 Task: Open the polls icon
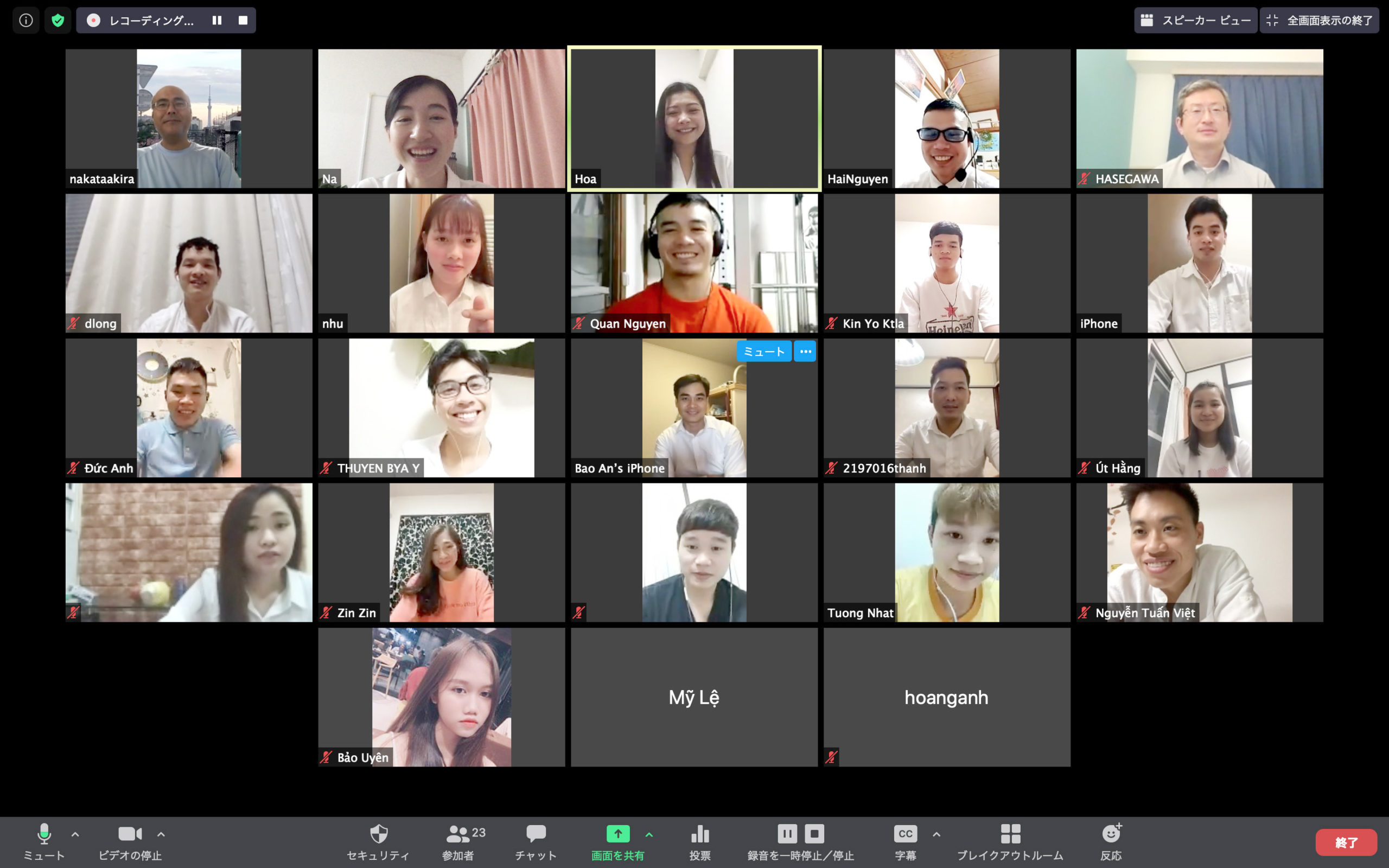(x=700, y=841)
